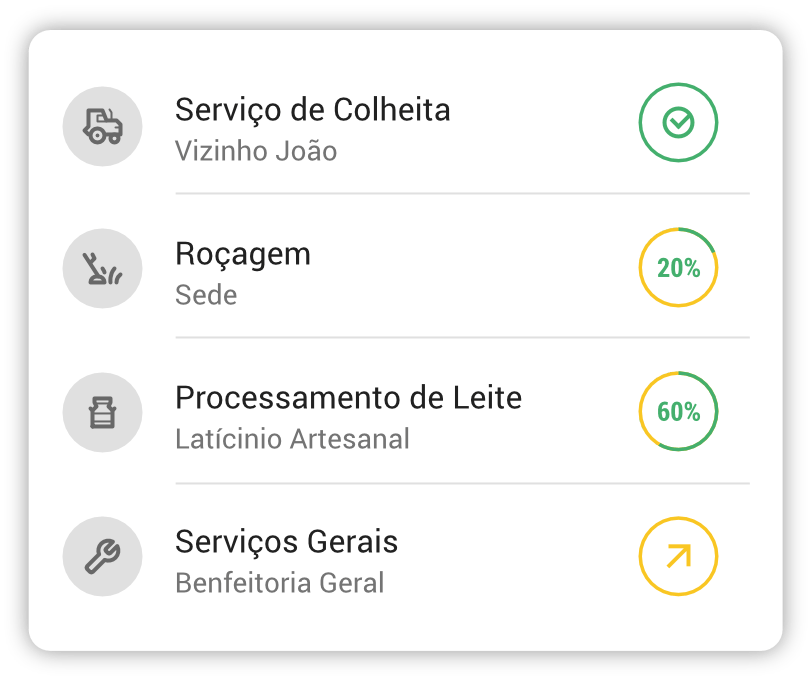Click the brush cutter icon for Roçagem
This screenshot has height=680, width=812.
[x=102, y=268]
